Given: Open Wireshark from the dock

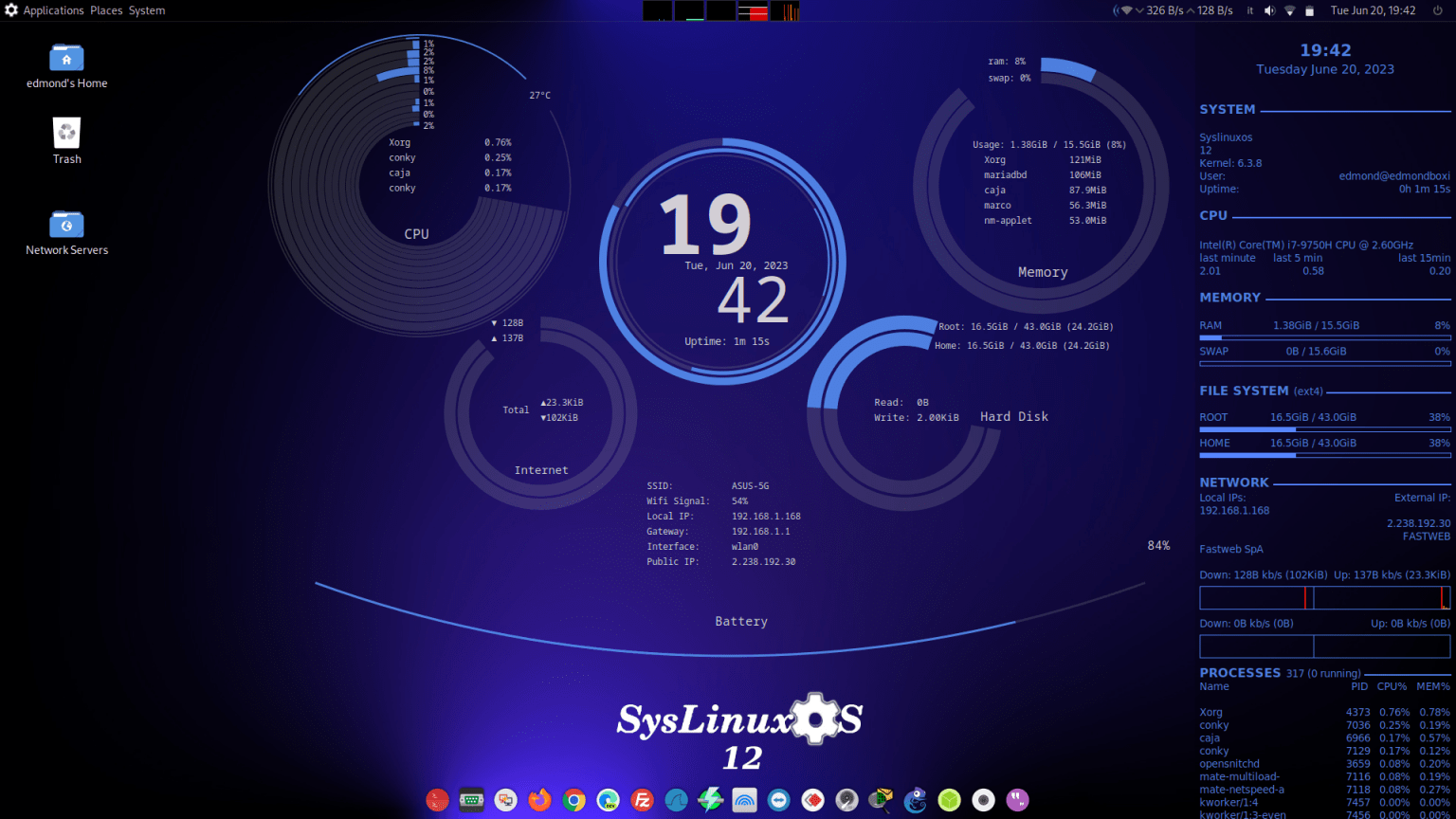Looking at the screenshot, I should (x=676, y=799).
